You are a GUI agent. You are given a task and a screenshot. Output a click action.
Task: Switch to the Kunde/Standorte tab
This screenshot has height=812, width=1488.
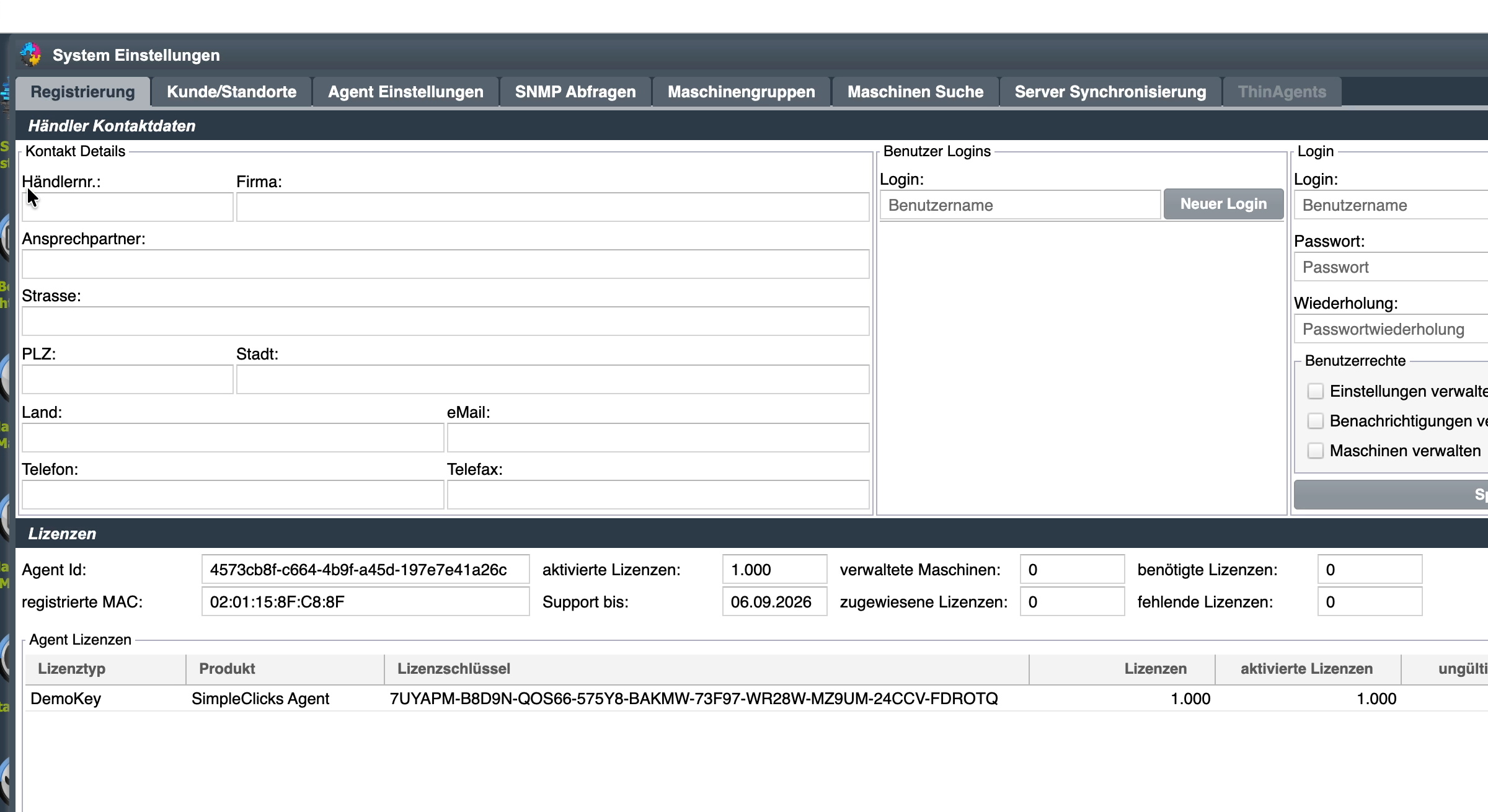231,92
